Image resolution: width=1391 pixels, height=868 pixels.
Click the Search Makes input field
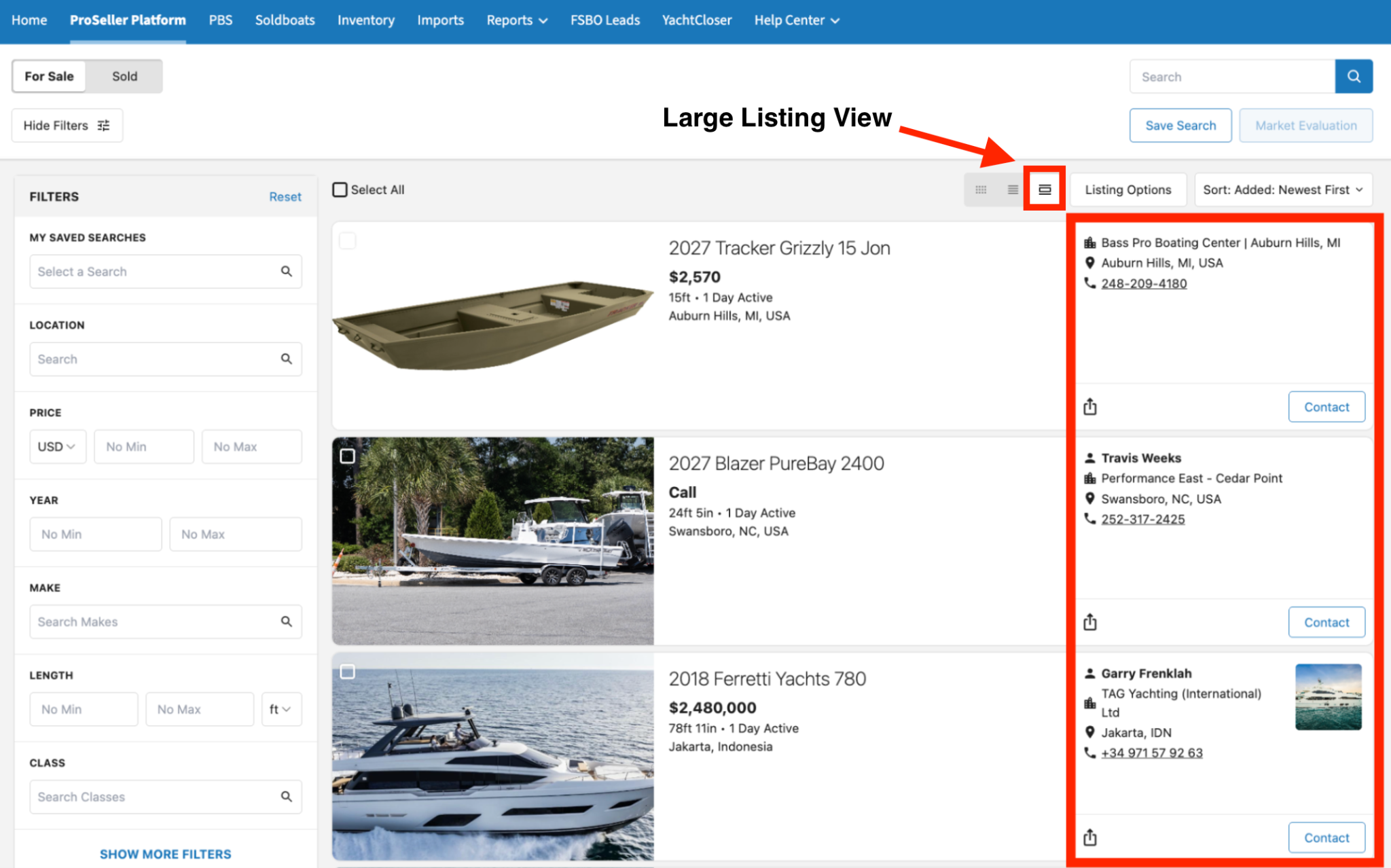[165, 621]
